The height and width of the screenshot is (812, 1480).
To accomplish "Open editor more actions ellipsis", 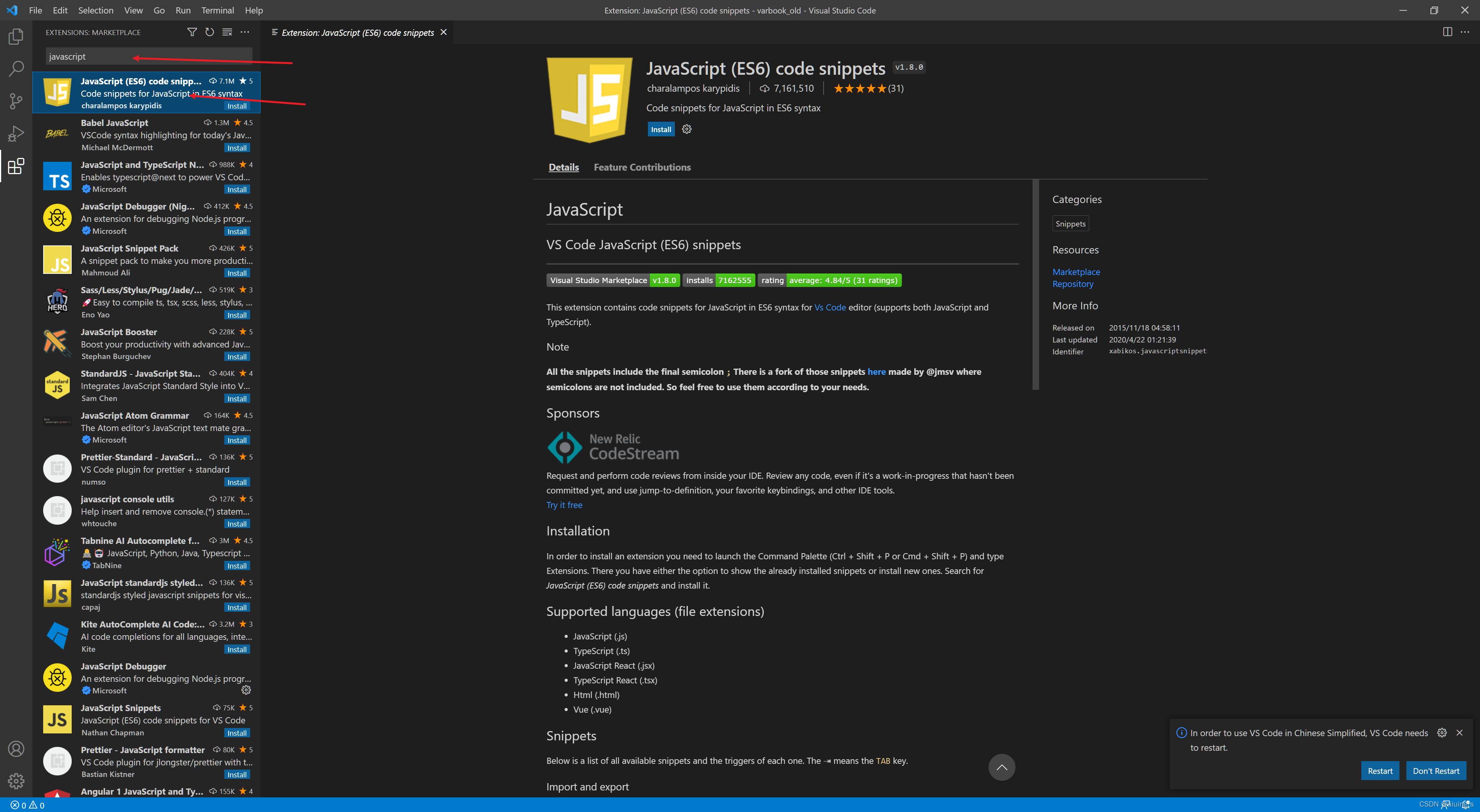I will click(x=1465, y=32).
